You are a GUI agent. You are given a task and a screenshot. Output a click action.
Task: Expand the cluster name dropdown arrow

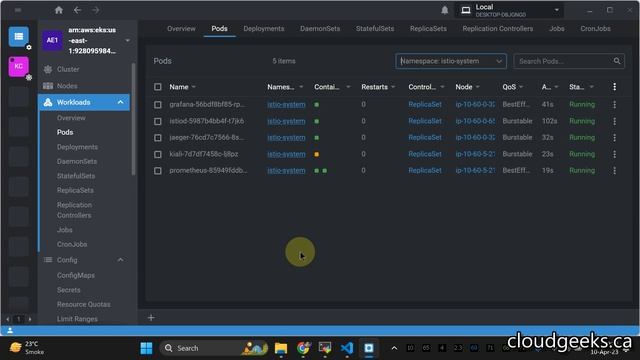coord(127,40)
